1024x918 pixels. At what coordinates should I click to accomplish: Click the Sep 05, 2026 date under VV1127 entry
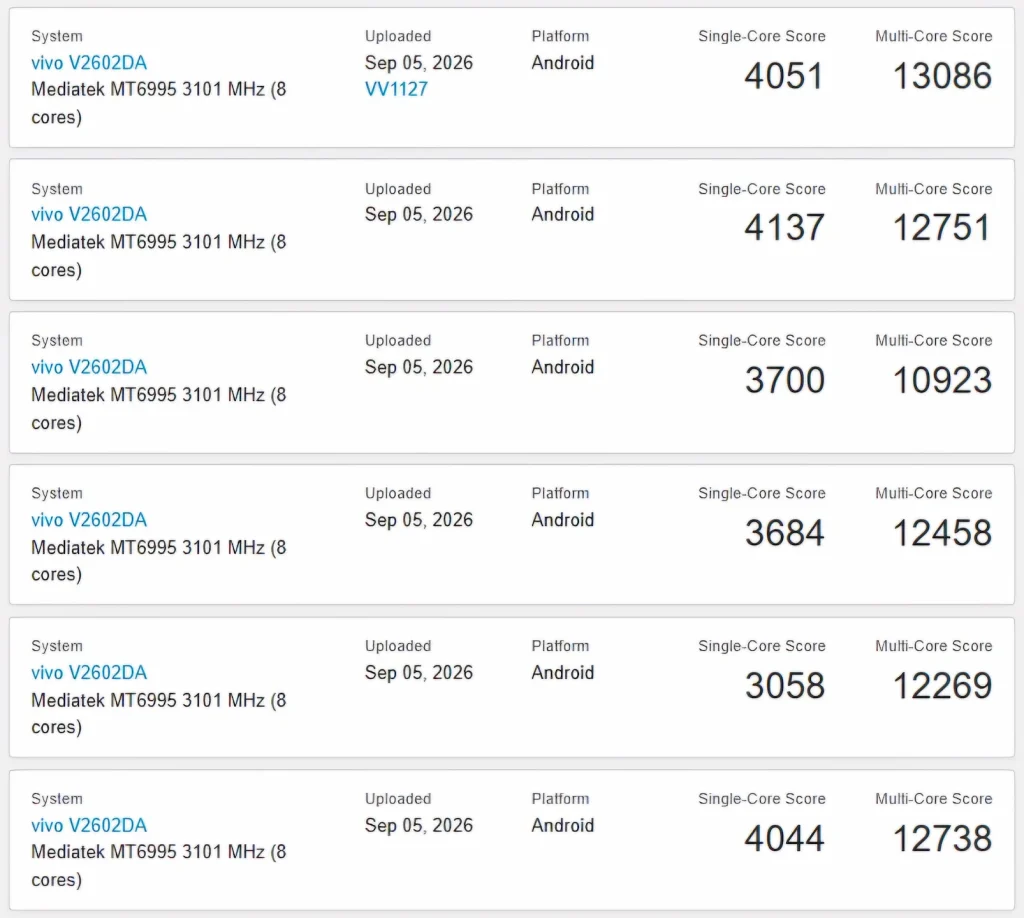419,63
